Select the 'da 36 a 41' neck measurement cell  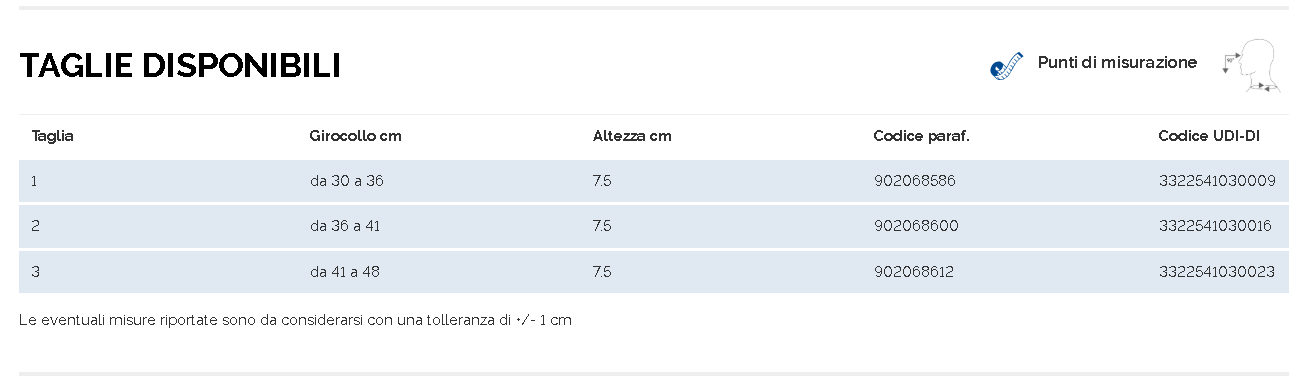pos(345,226)
